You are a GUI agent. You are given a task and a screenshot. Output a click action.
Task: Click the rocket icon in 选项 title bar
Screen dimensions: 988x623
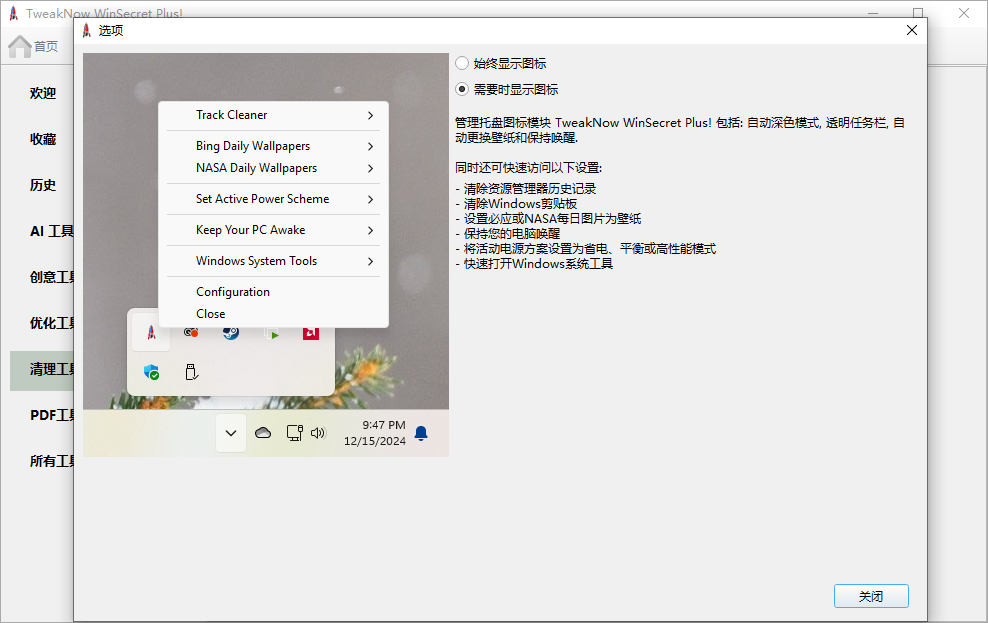point(87,30)
